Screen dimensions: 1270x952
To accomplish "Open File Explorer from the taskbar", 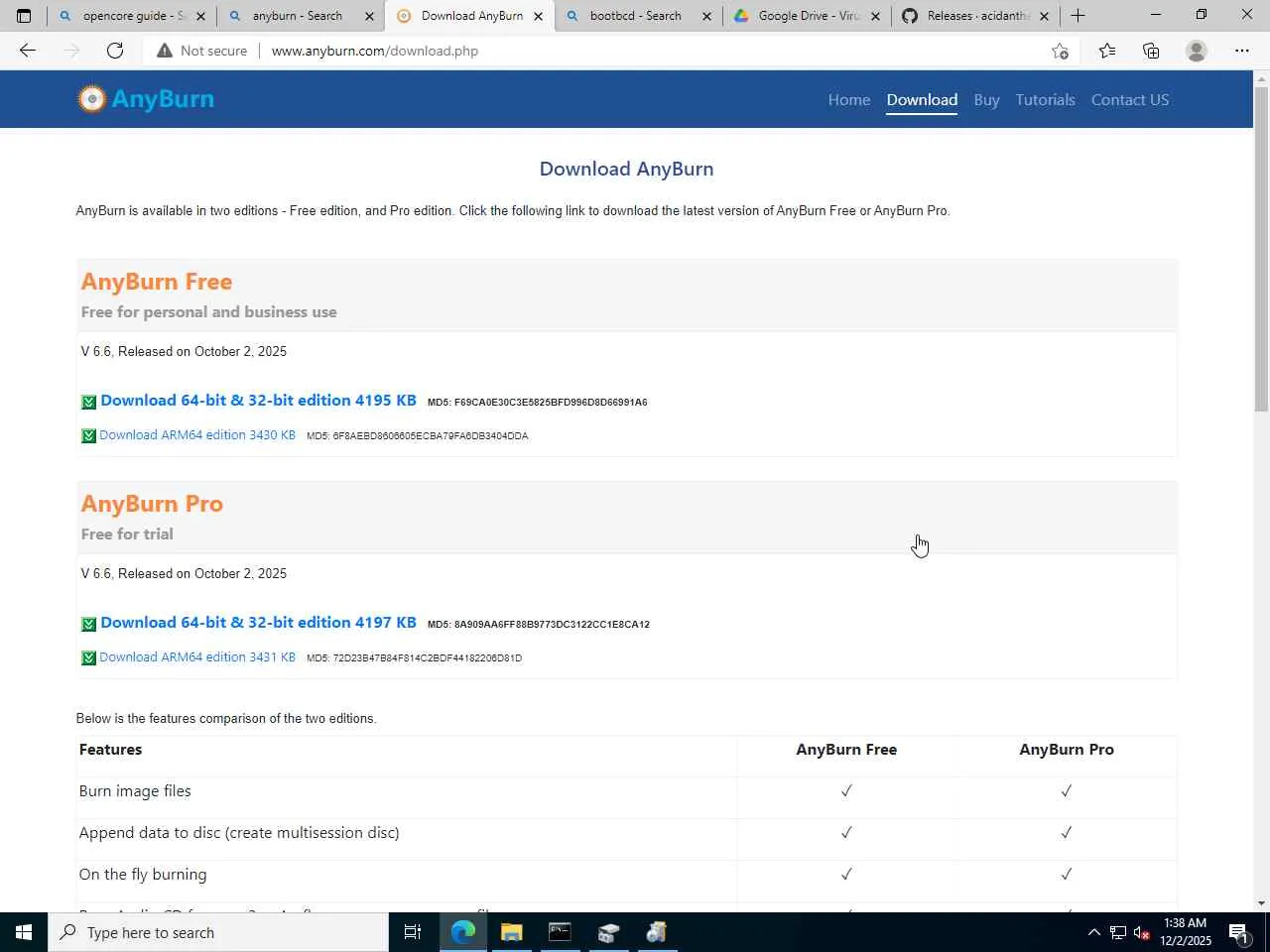I will pos(512,932).
